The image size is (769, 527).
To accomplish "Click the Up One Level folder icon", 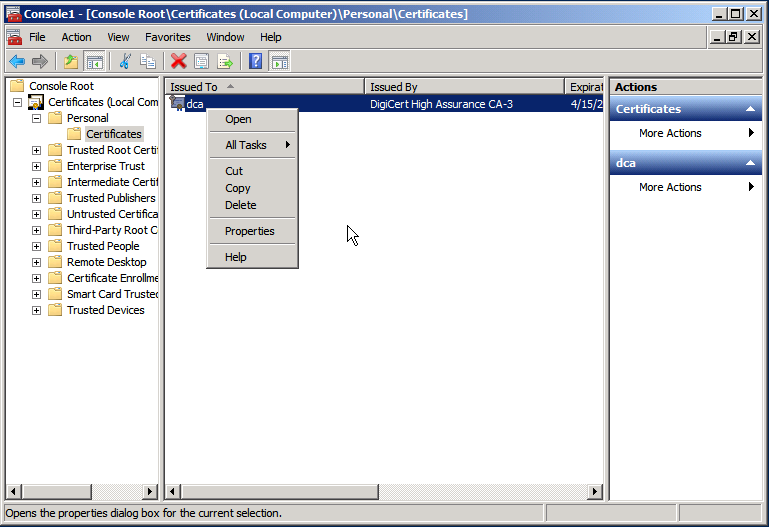I will coord(71,62).
